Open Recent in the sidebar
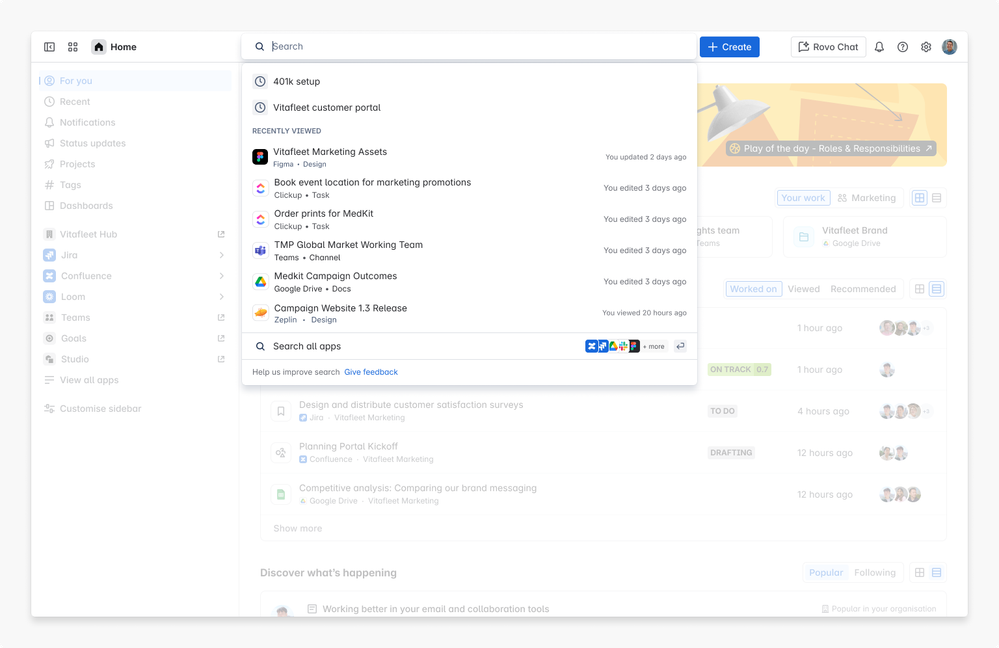Viewport: 999px width, 648px height. pos(134,102)
